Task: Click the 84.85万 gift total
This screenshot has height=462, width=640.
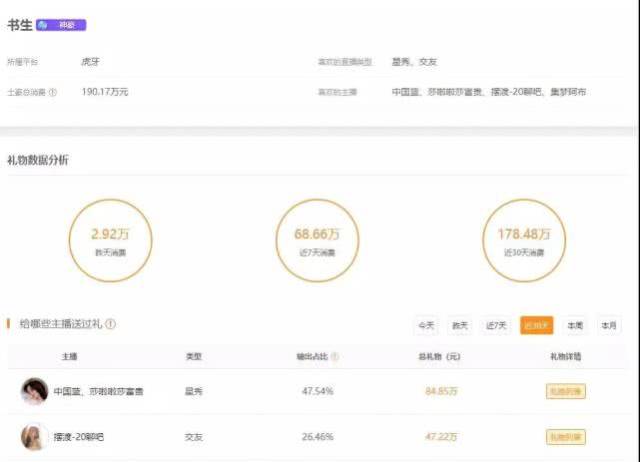Action: (441, 391)
